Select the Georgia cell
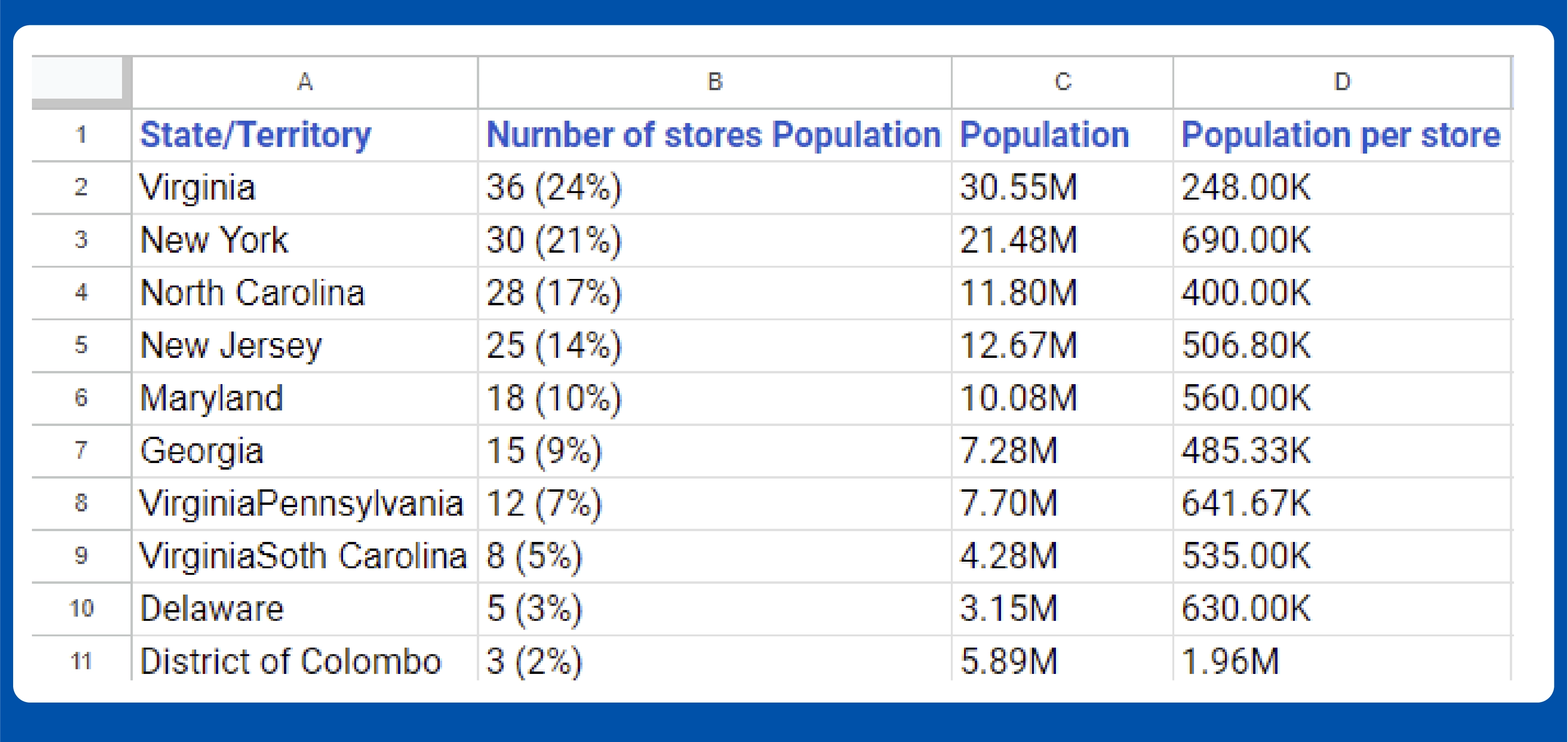Viewport: 1568px width, 742px height. coord(305,451)
